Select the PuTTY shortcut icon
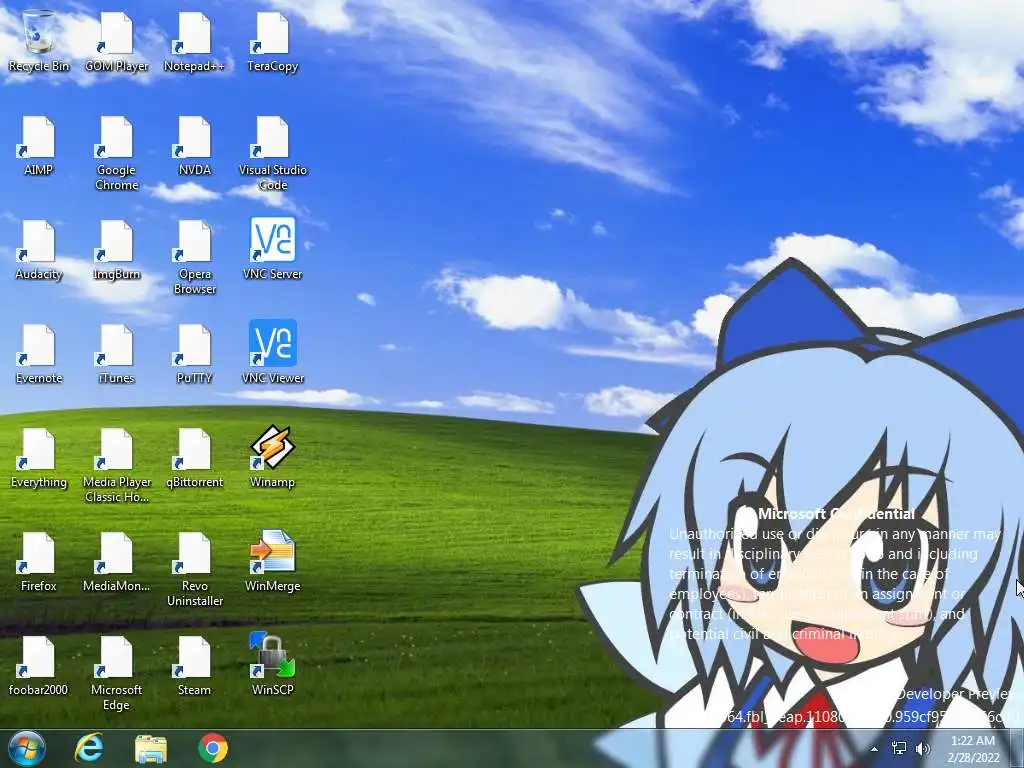The image size is (1024, 768). click(195, 353)
